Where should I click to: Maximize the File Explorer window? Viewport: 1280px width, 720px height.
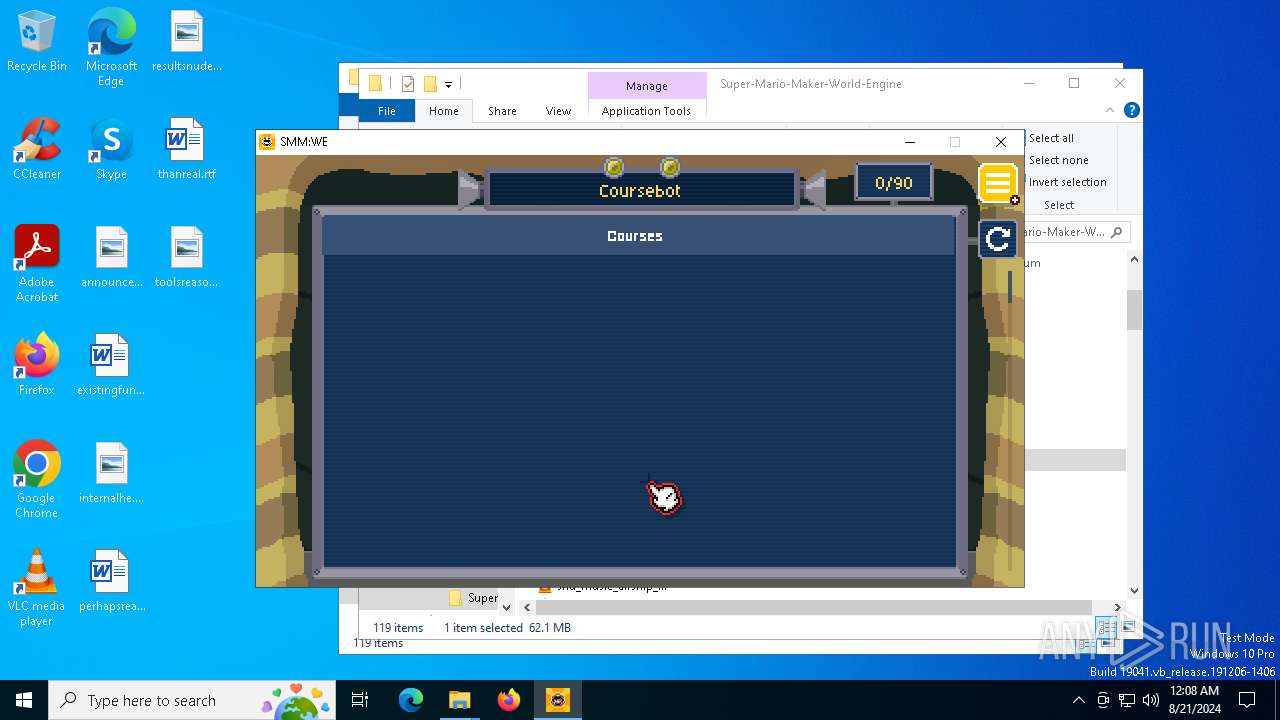[1074, 84]
